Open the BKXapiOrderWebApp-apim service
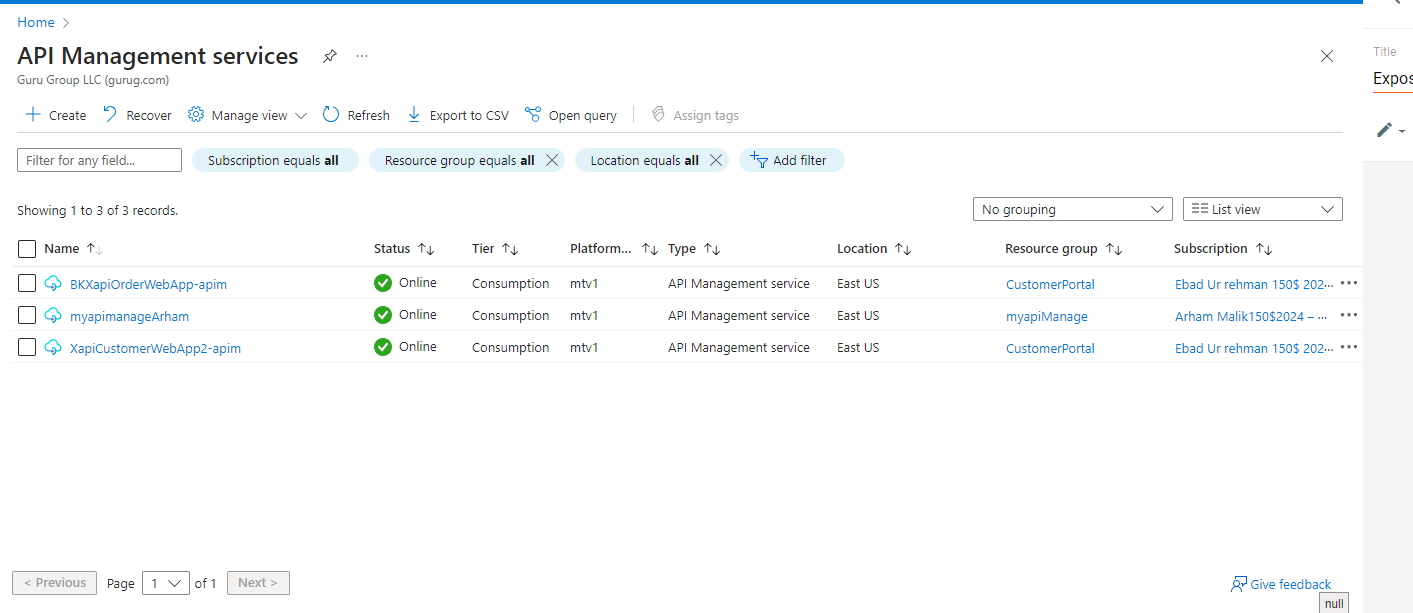The image size is (1413, 613). click(148, 284)
